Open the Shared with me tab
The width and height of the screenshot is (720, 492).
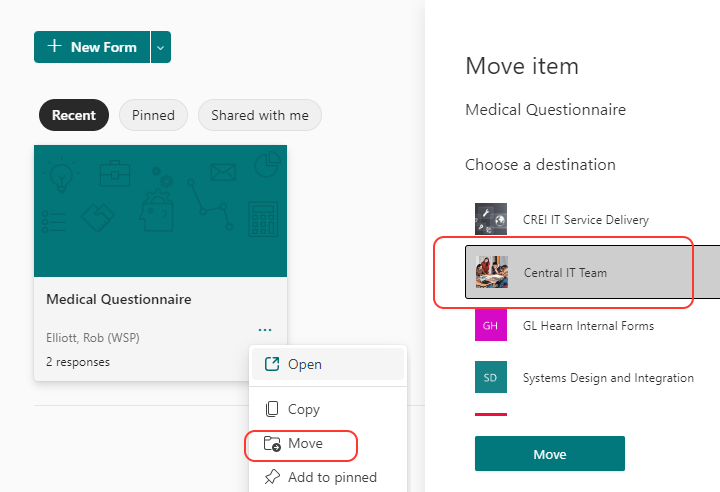pos(260,115)
